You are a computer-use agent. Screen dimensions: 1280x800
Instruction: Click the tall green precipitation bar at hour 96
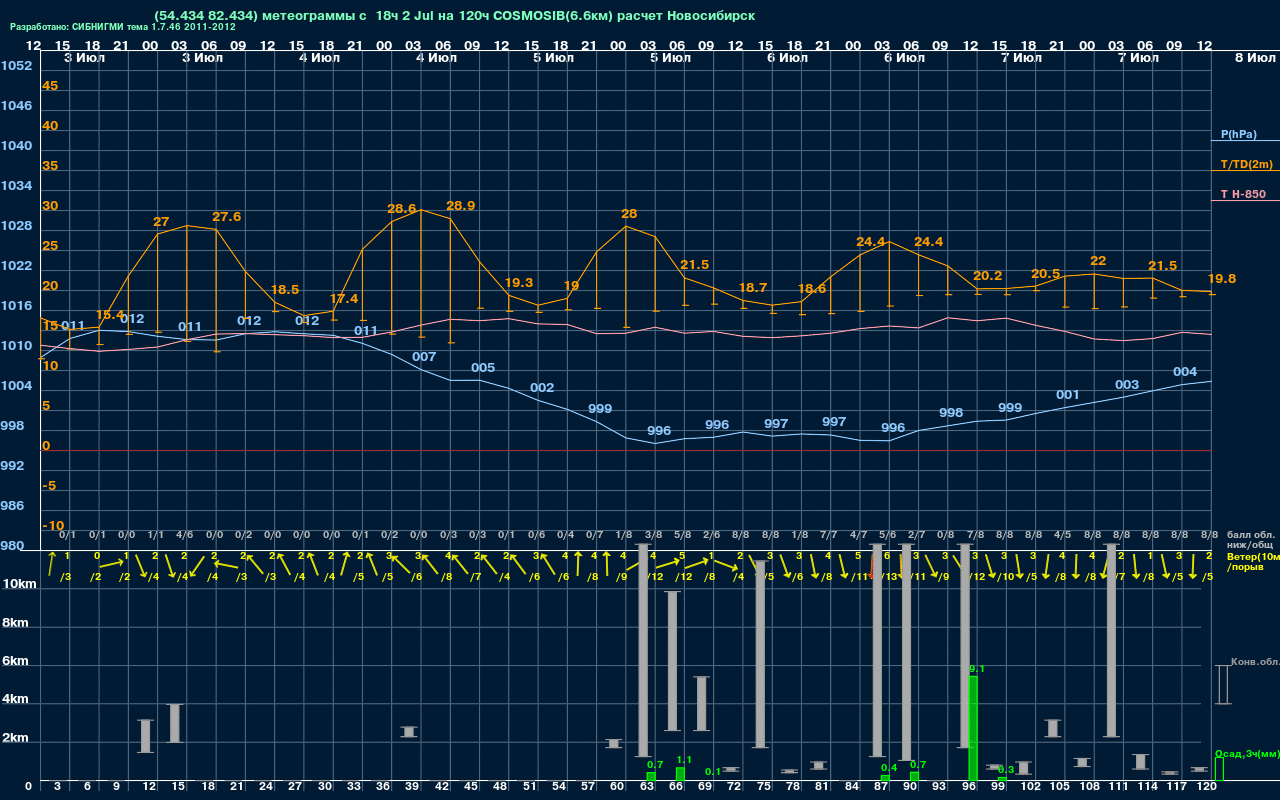[973, 728]
